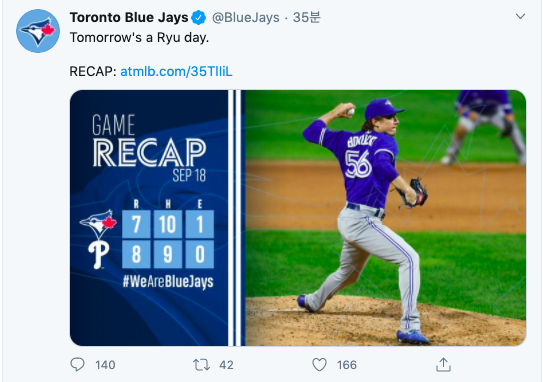Retweet using the retweet arrows icon
The height and width of the screenshot is (382, 543).
coord(201,365)
